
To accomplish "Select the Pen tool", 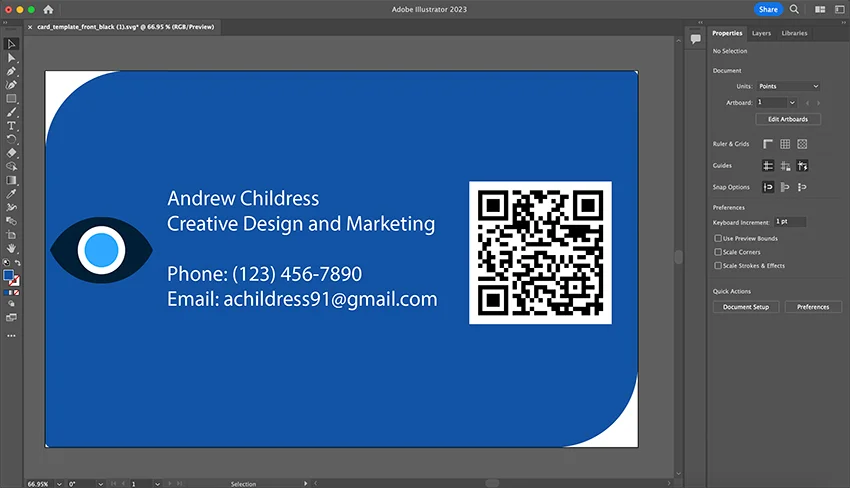I will pos(11,71).
